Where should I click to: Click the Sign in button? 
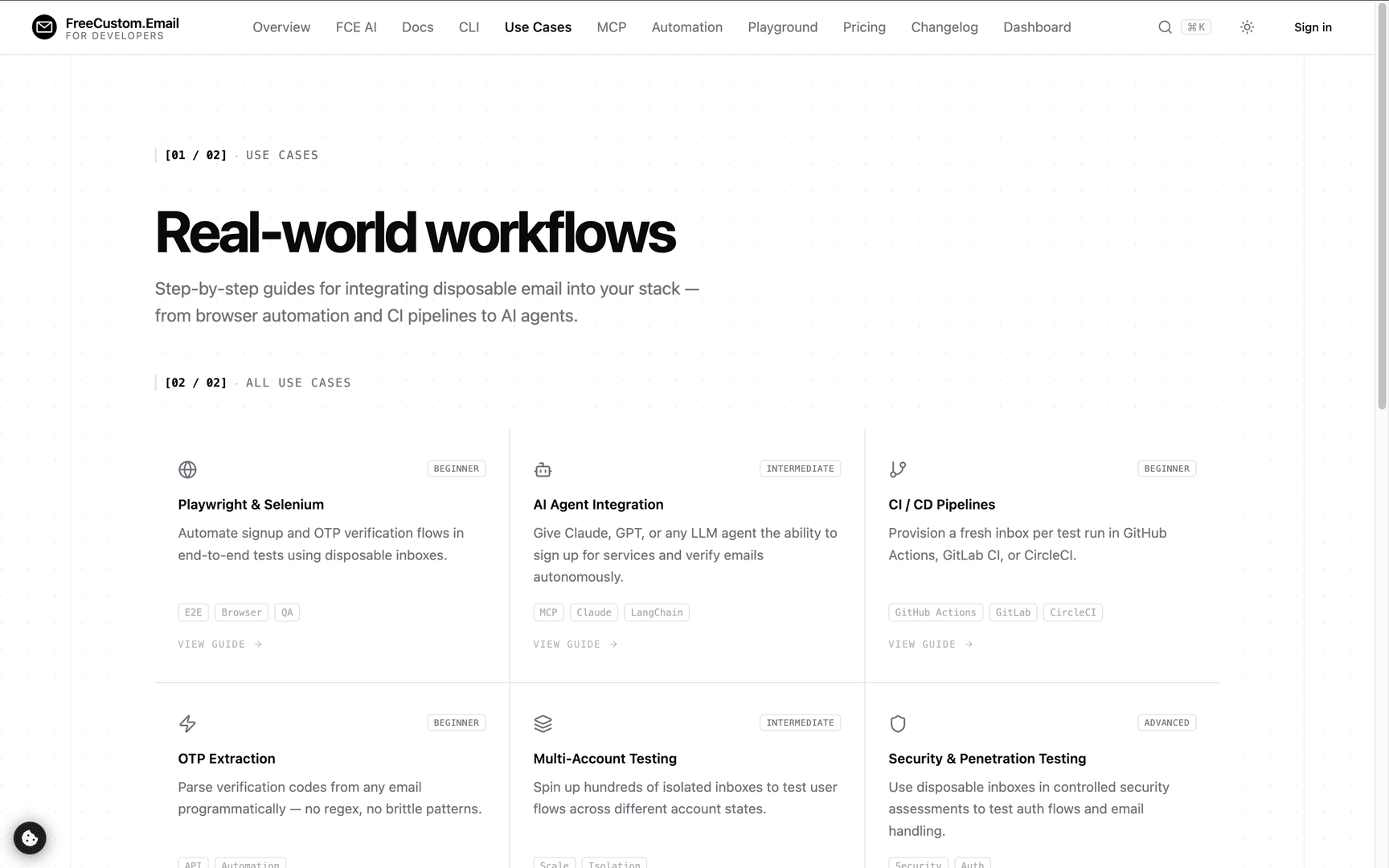coord(1313,27)
